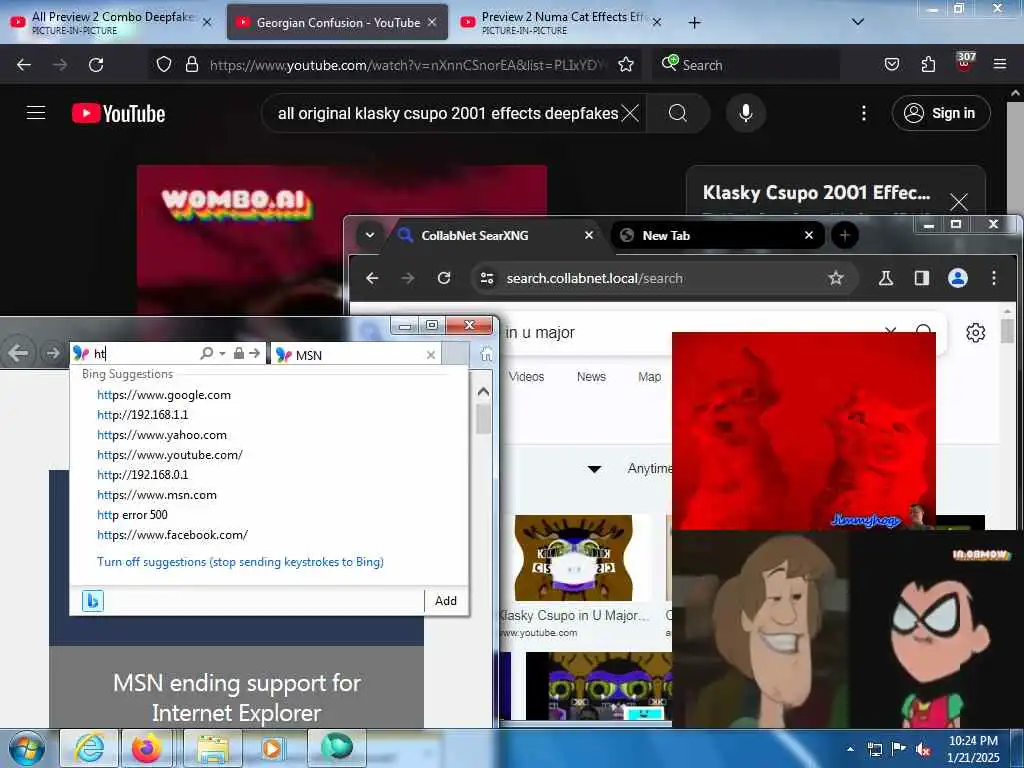This screenshot has height=768, width=1024.
Task: Open Chrome three-dot menu
Action: point(993,278)
